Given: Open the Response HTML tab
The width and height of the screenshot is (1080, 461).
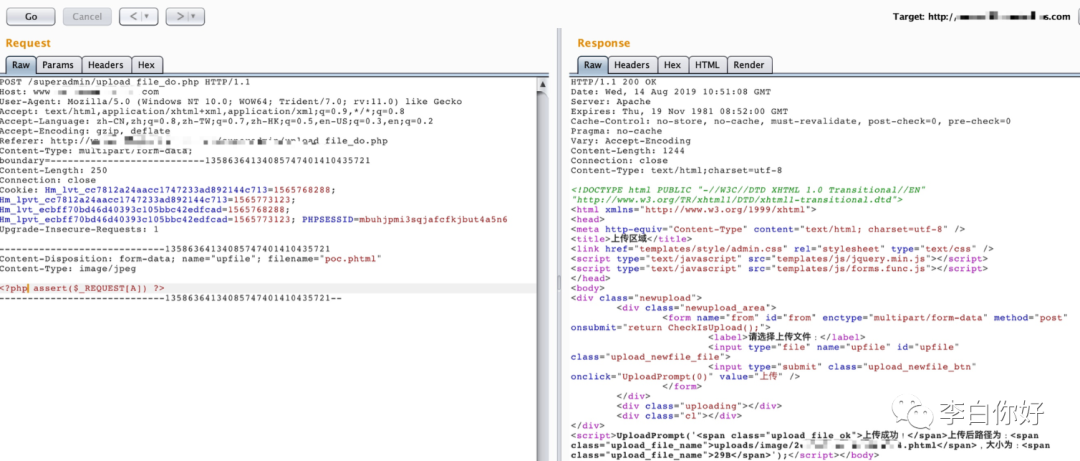Looking at the screenshot, I should tap(707, 65).
